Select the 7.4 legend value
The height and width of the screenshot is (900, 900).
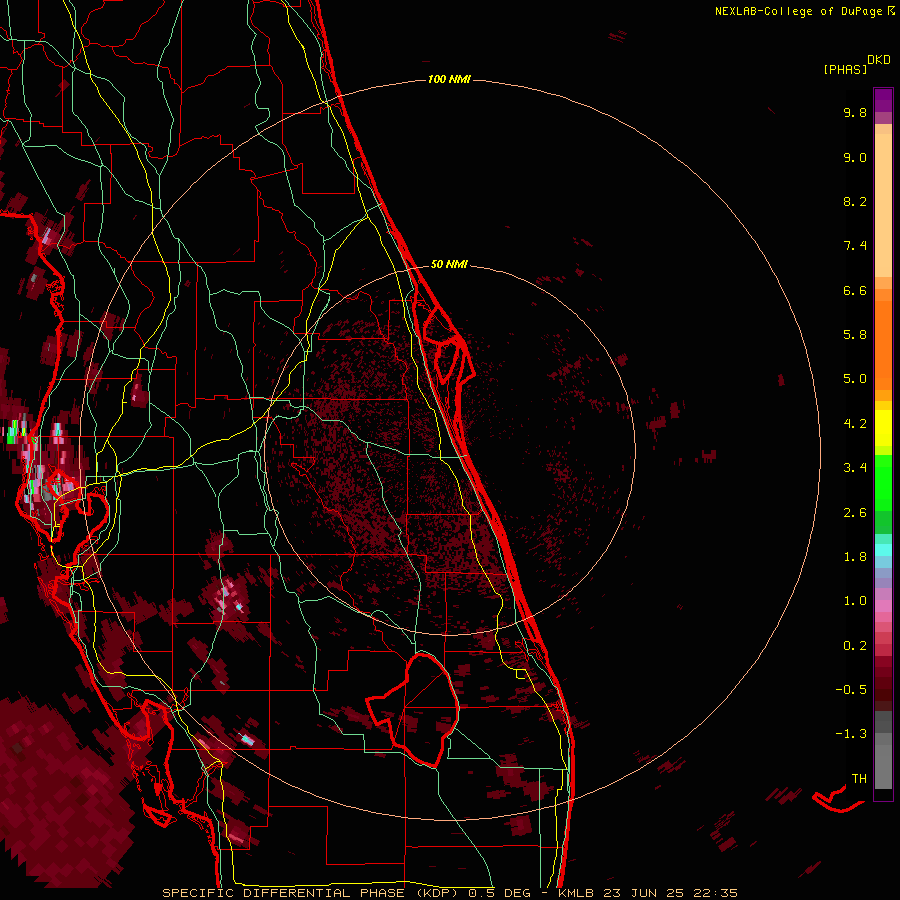[x=855, y=246]
